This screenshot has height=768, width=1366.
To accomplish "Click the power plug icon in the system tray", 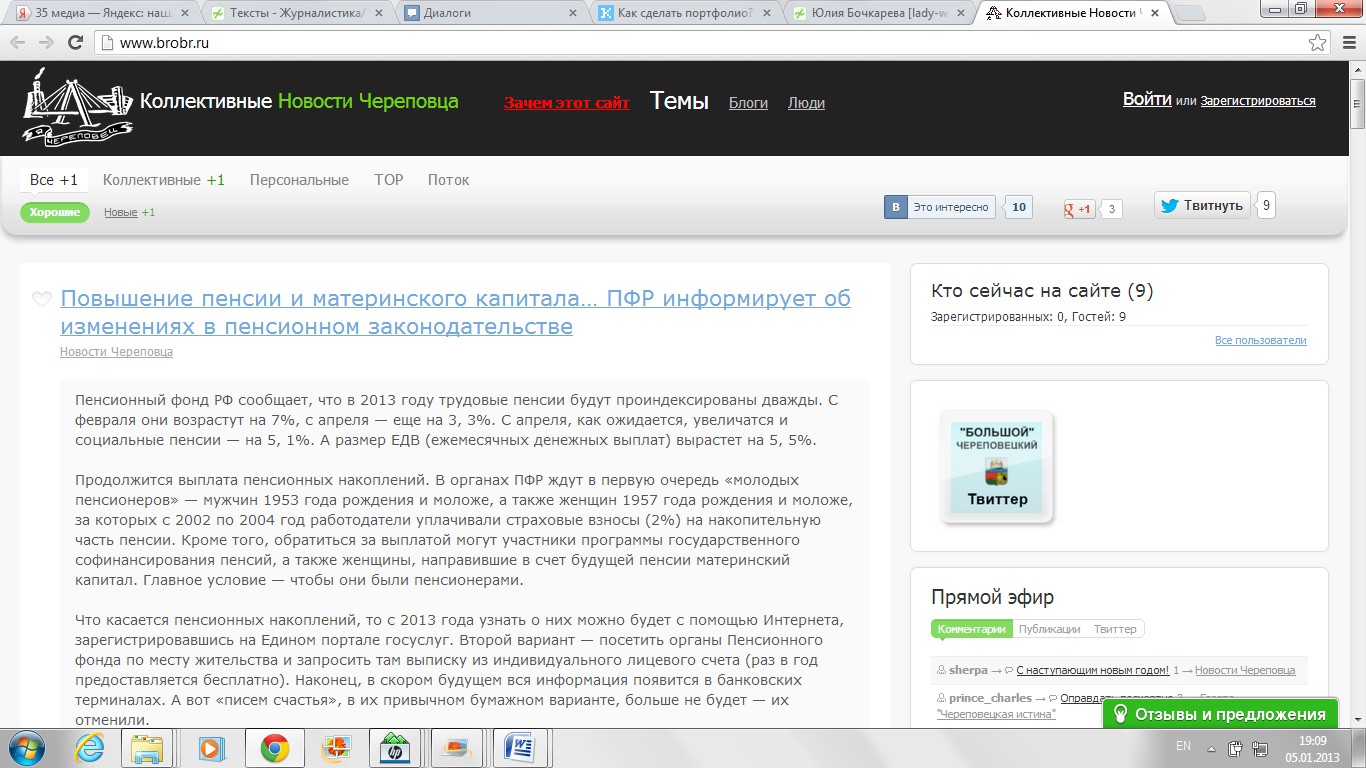I will [x=1236, y=747].
